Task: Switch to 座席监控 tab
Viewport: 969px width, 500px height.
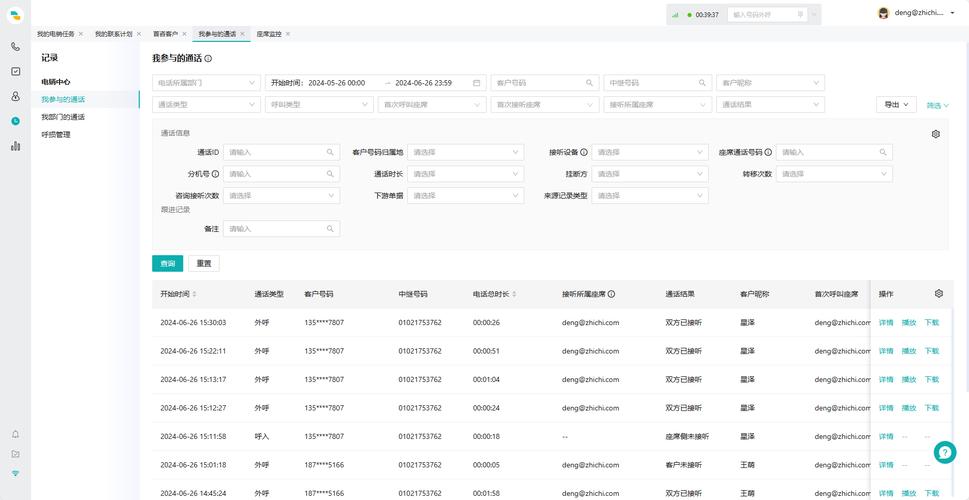Action: pos(269,34)
